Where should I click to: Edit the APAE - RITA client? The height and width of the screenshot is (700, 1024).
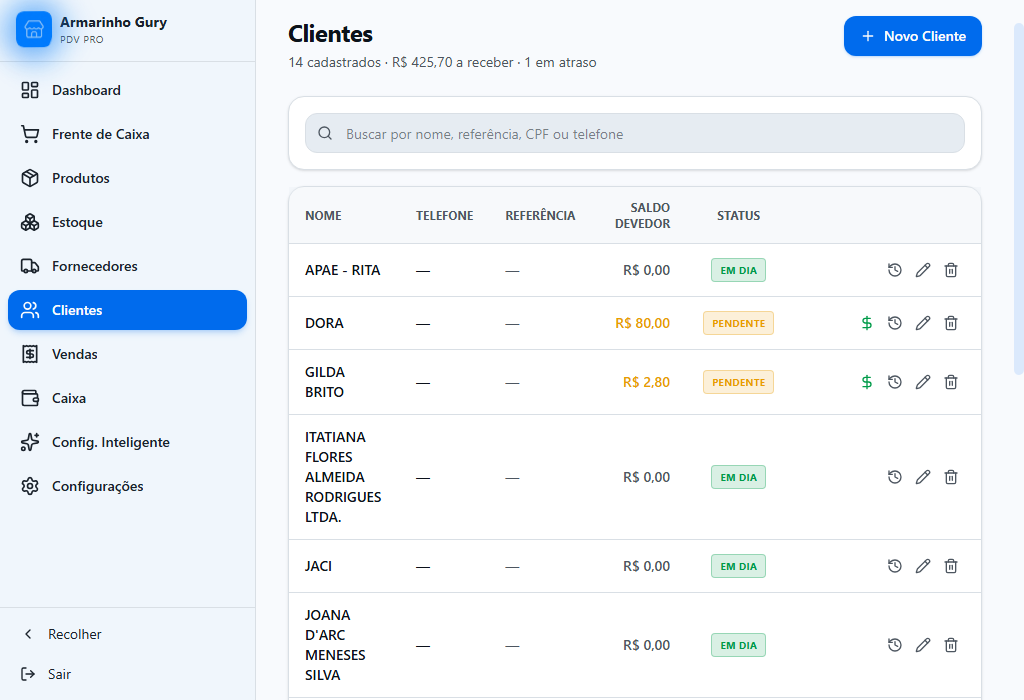coord(923,270)
